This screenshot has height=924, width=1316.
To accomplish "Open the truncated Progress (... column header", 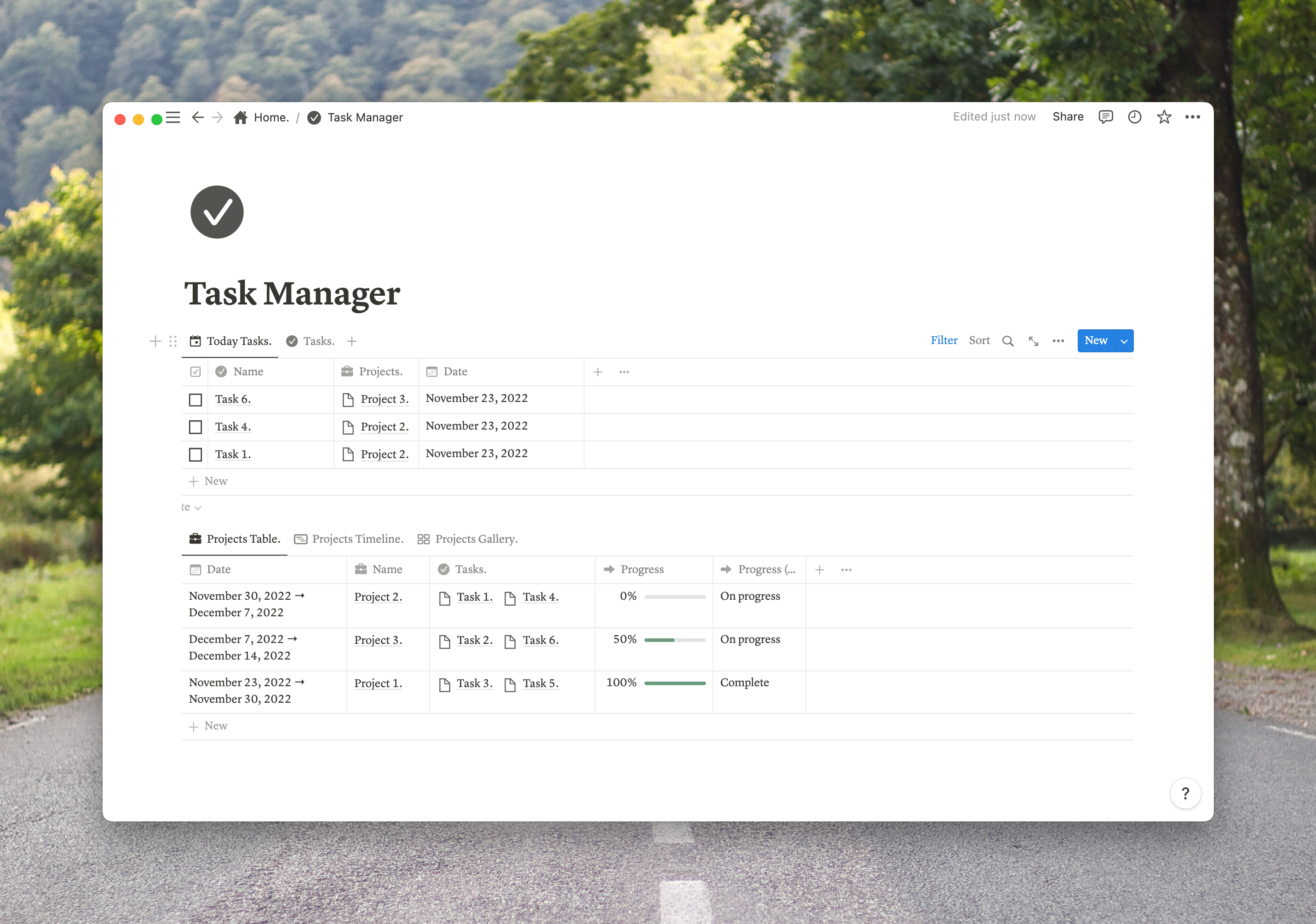I will (759, 570).
